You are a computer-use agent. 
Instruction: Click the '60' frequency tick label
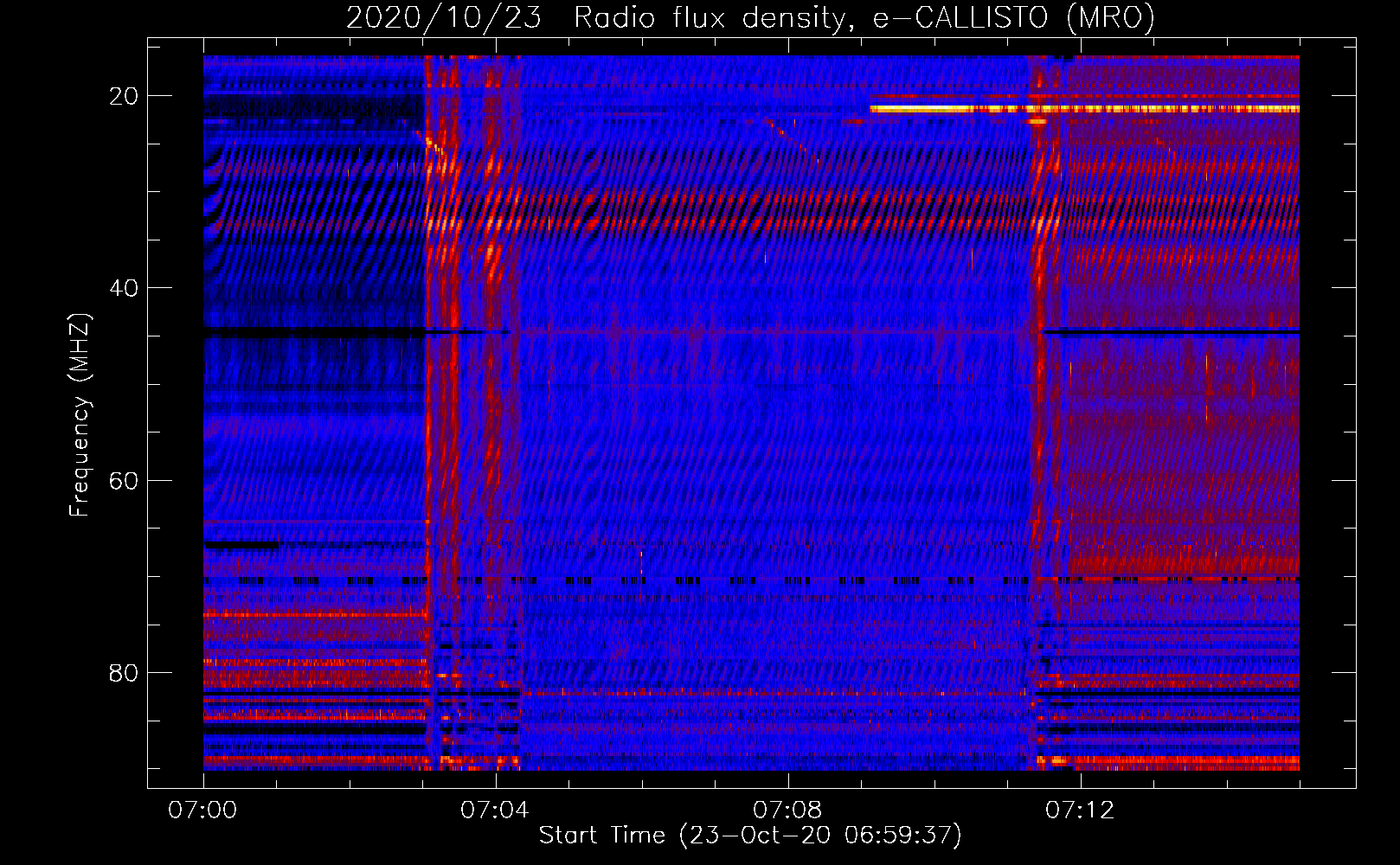pos(124,480)
